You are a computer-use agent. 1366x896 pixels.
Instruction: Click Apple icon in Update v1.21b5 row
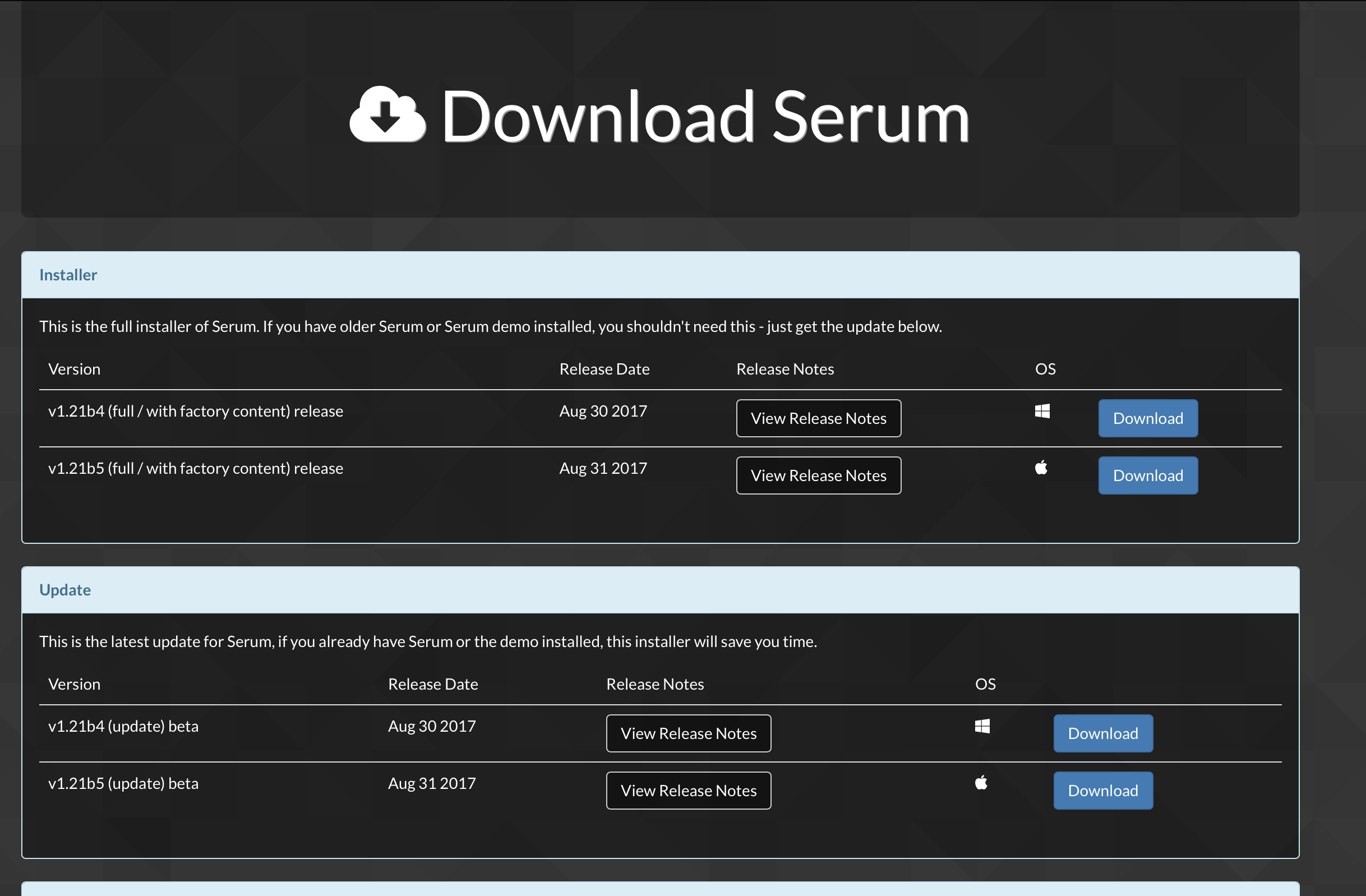pos(981,782)
